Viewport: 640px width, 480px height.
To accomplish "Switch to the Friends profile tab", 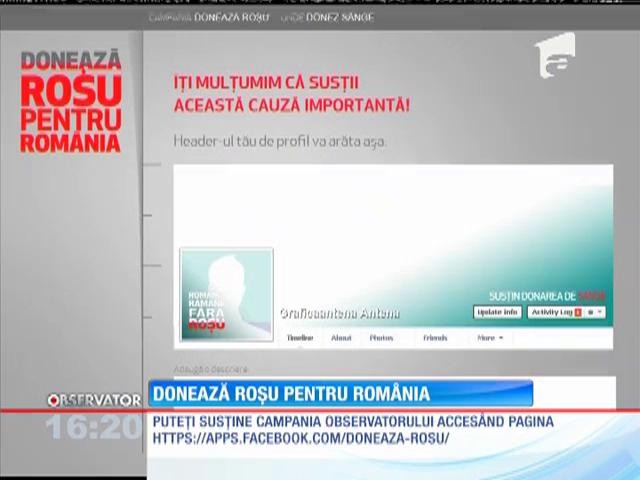I will coord(435,338).
